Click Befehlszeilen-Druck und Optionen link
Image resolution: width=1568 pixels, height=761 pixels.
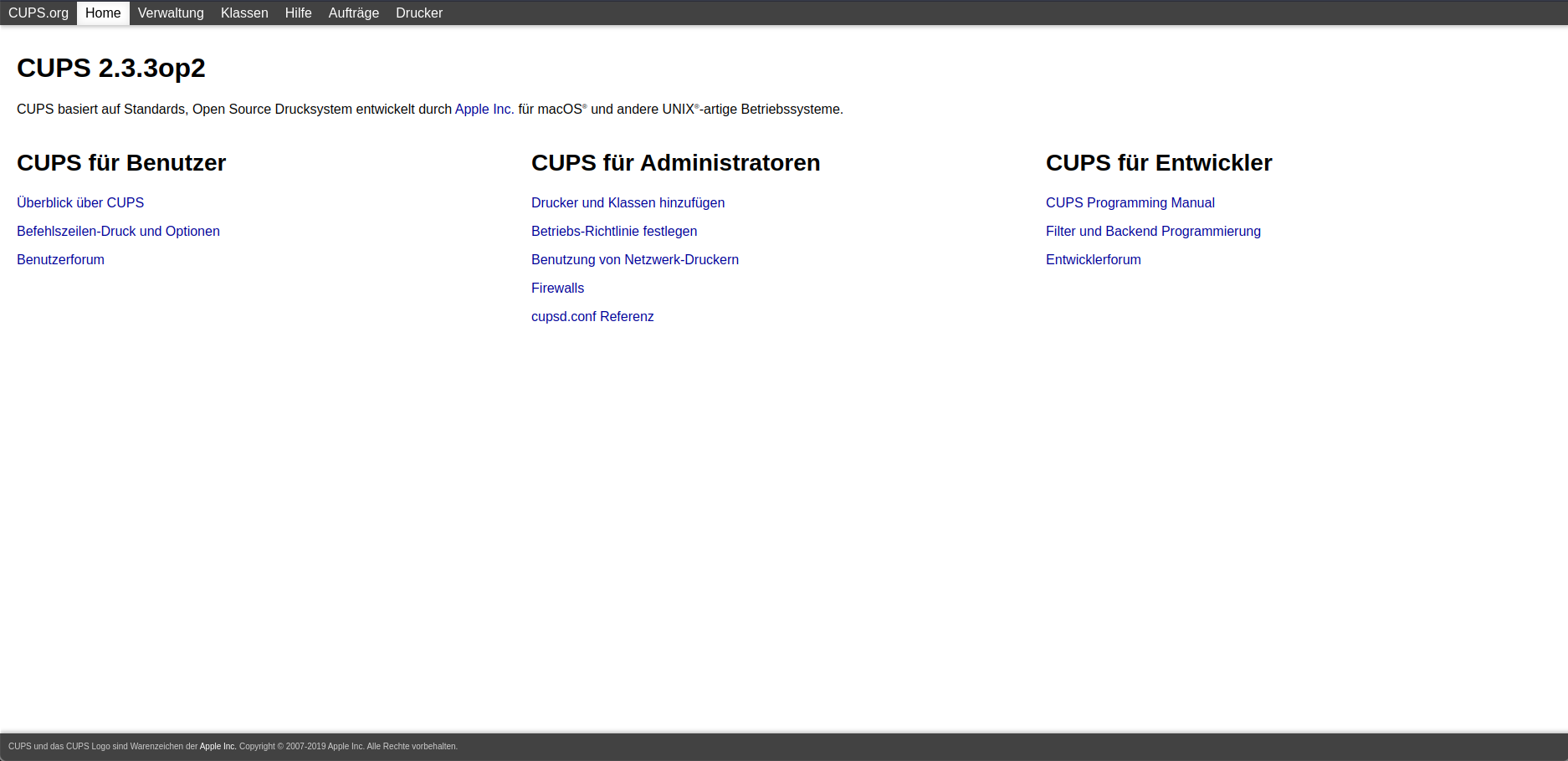pyautogui.click(x=118, y=232)
